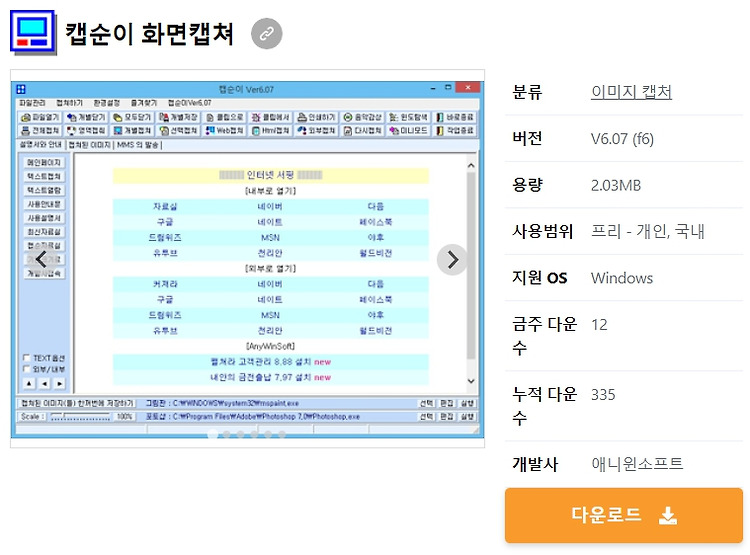Open 드림위즈 link under 내부로 열기
The width and height of the screenshot is (750, 555).
tap(165, 237)
